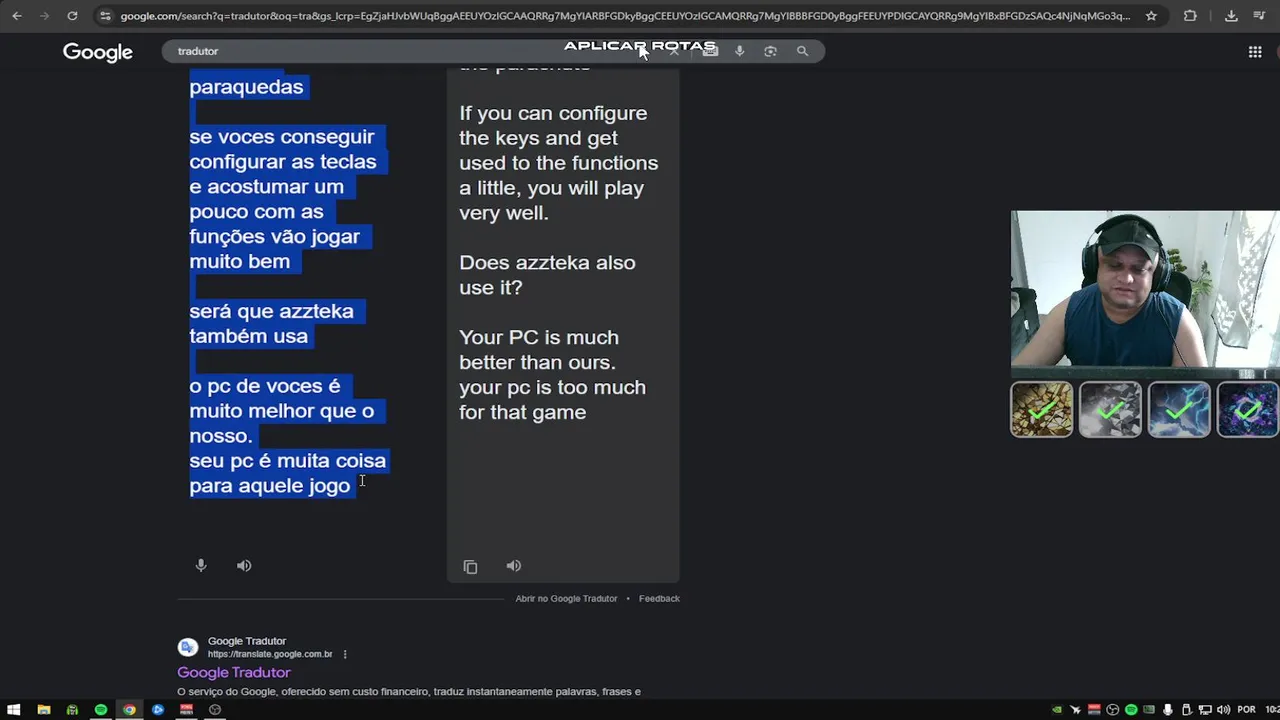Viewport: 1280px width, 720px height.
Task: Open the red app icon in taskbar
Action: (x=186, y=710)
